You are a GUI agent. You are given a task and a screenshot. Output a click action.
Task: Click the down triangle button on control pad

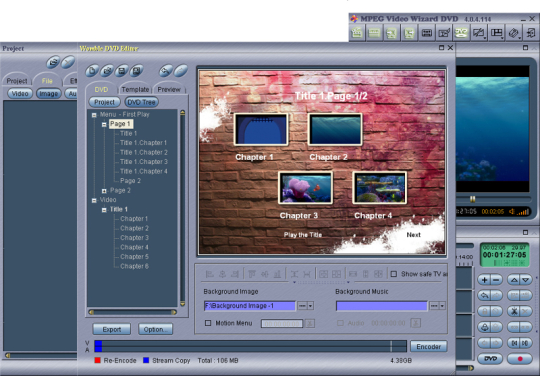tap(526, 280)
